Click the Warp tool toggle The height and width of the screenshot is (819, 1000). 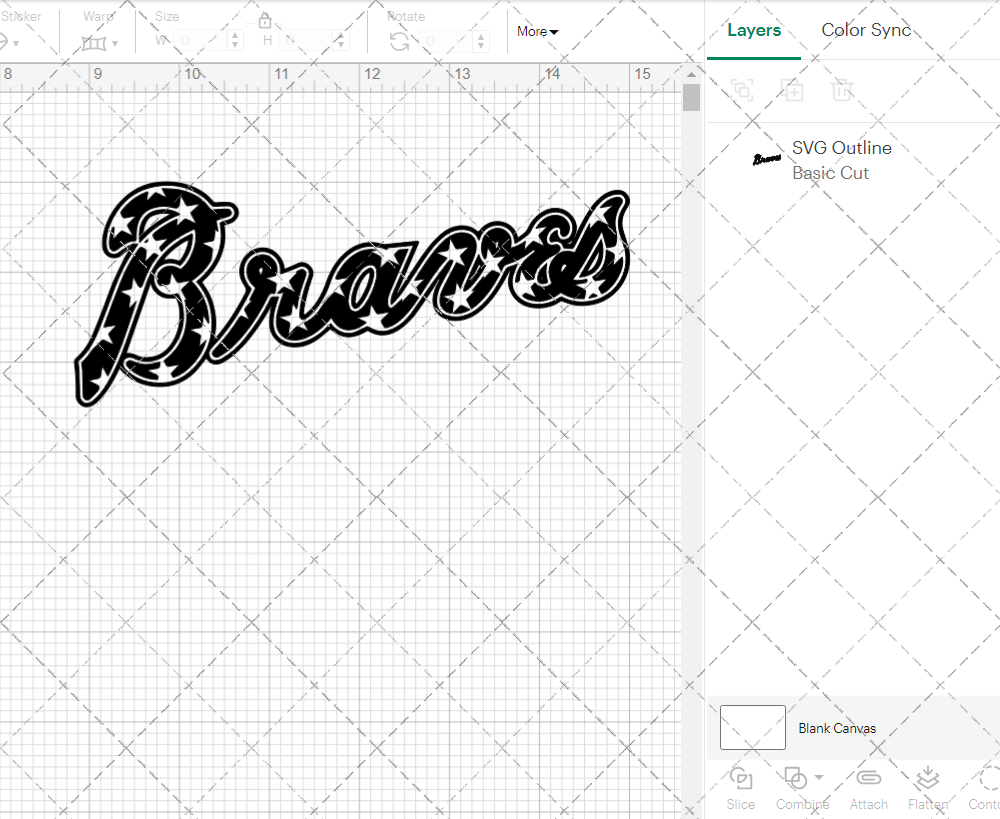(x=95, y=44)
